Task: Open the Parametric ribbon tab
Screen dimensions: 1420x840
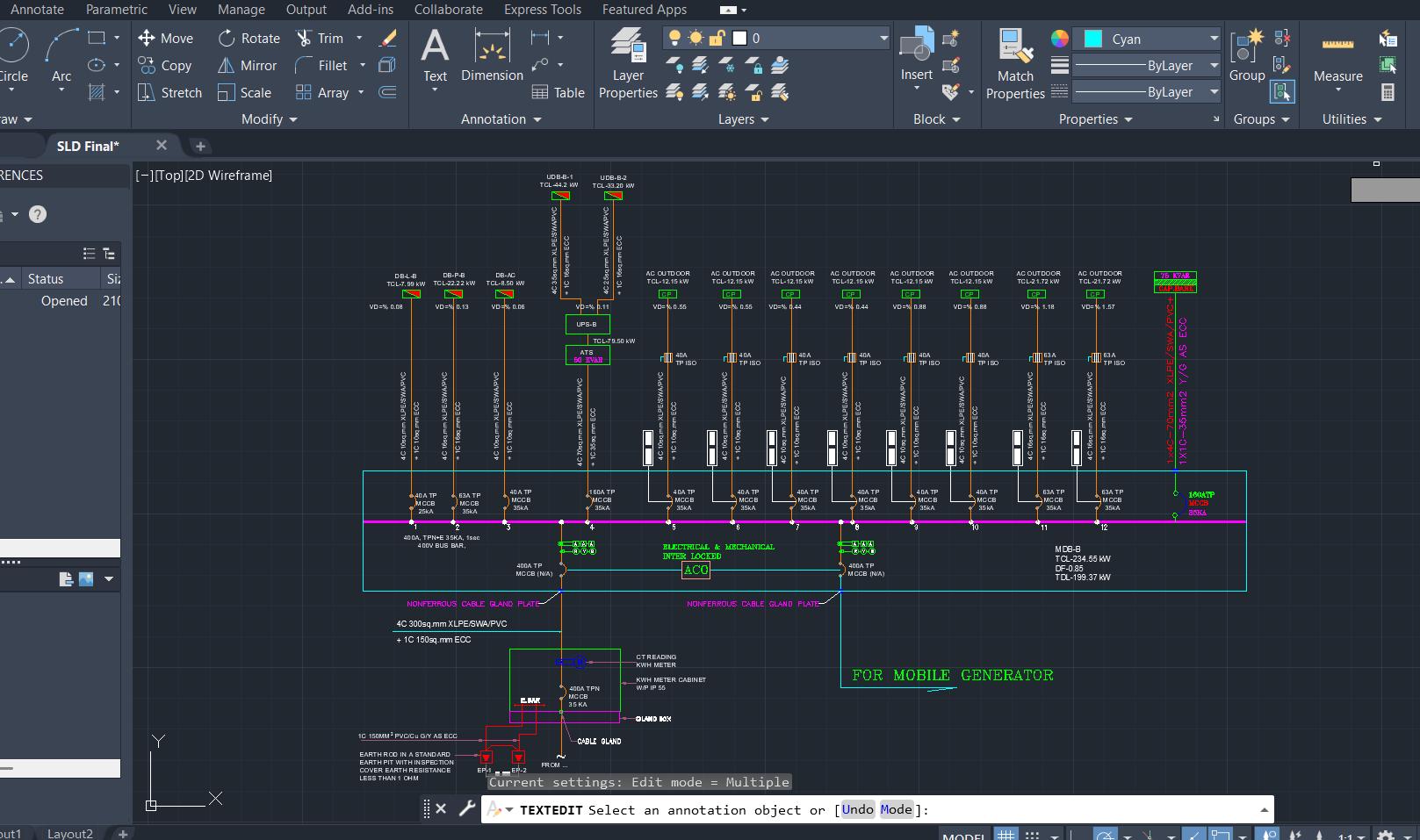Action: coord(117,10)
